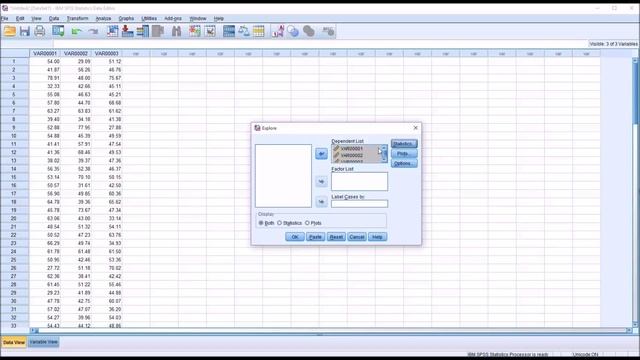Screen dimensions: 640x360
Task: Open the Analyze menu
Action: click(x=103, y=18)
